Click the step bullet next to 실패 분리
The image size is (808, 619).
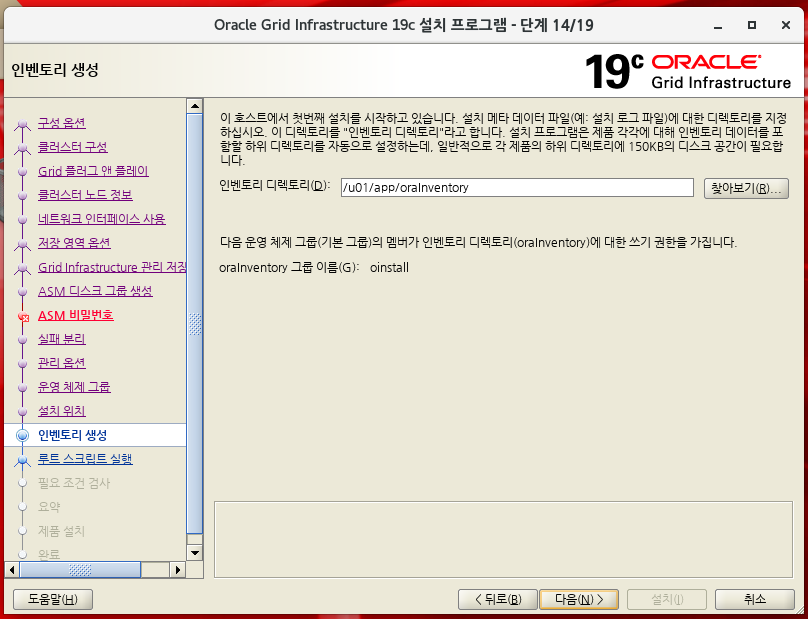[22, 340]
